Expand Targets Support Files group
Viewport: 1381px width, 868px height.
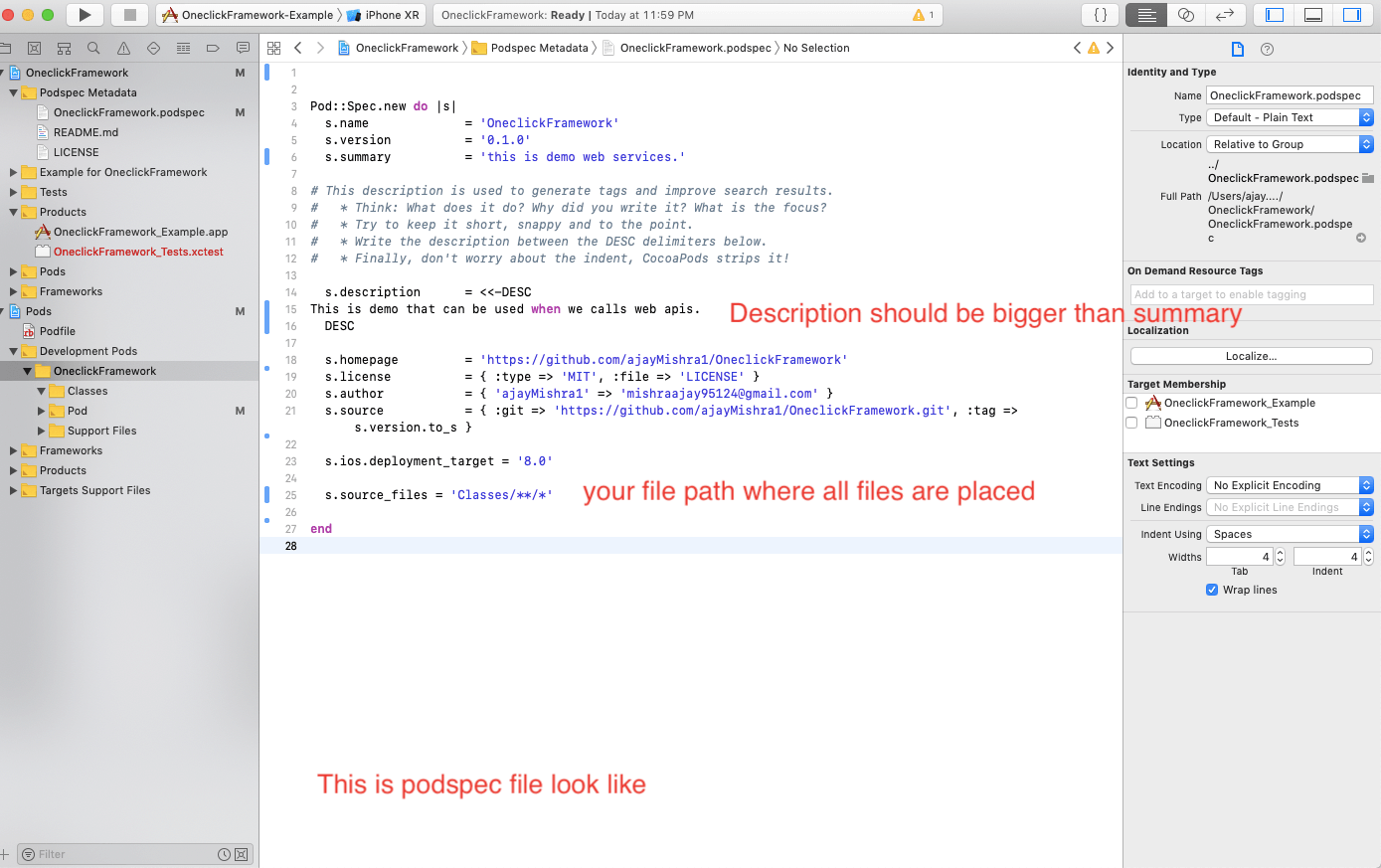pyautogui.click(x=14, y=490)
